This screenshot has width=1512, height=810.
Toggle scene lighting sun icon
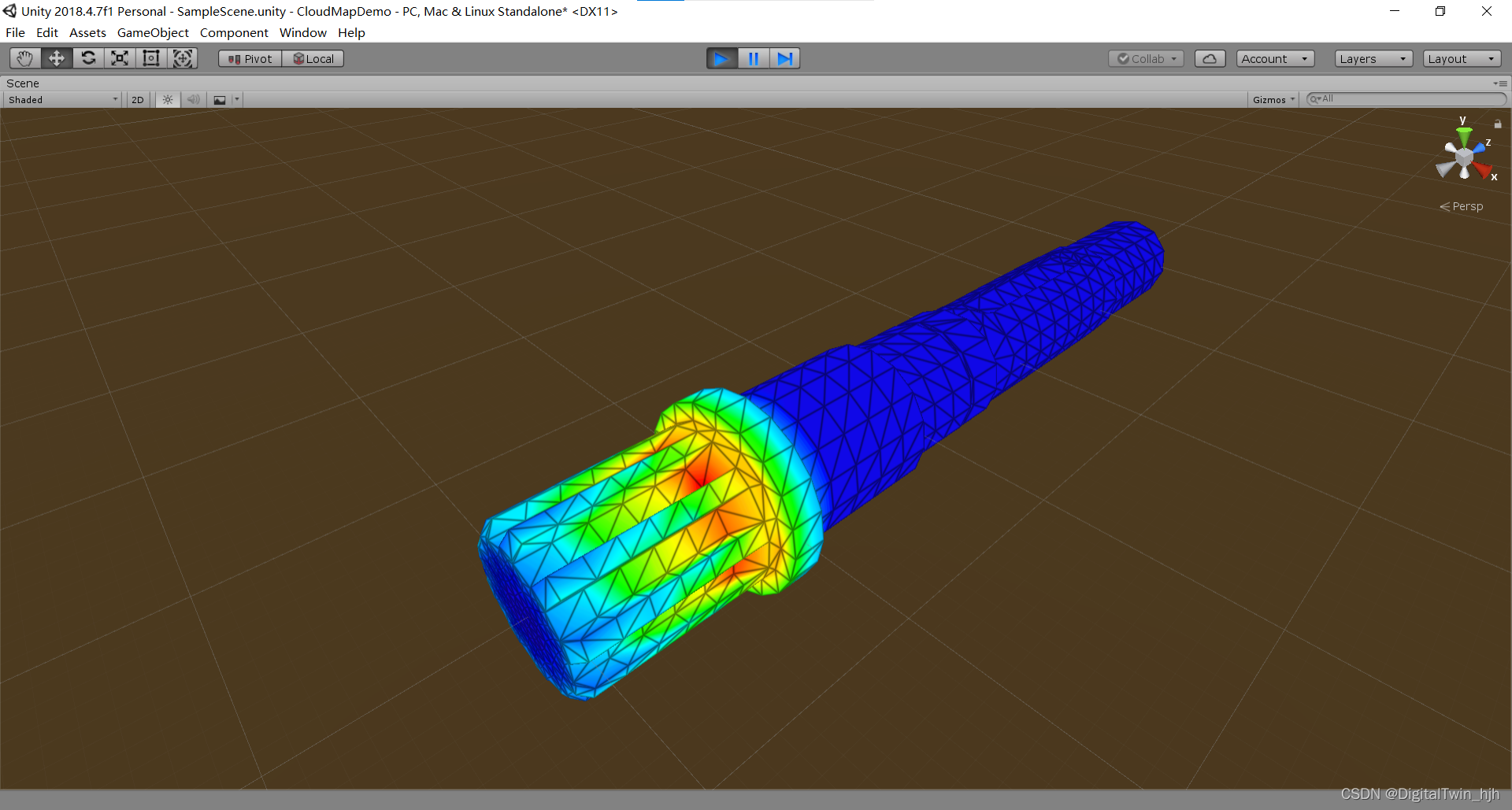[168, 100]
